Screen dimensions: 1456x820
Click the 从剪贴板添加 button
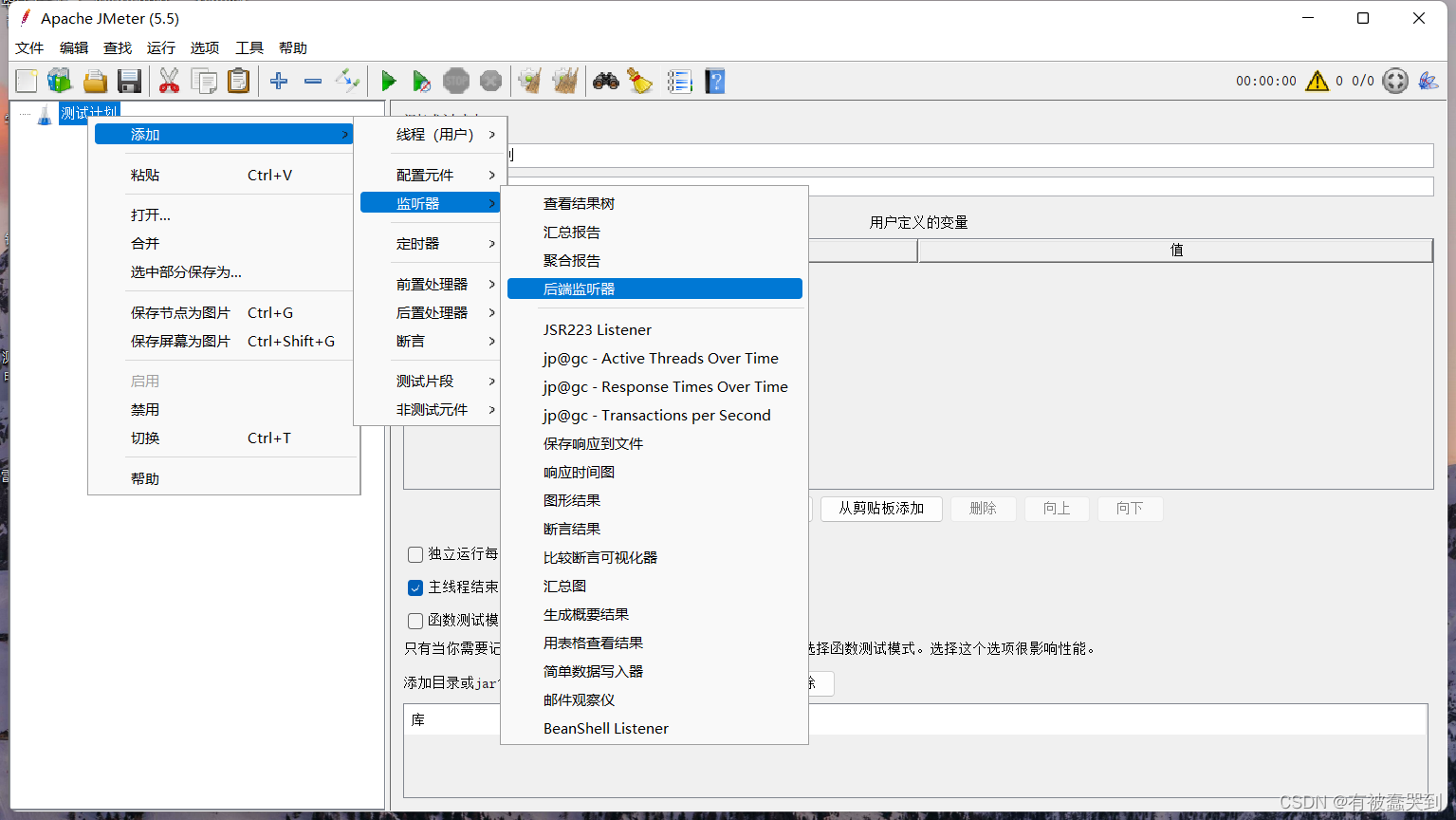881,509
